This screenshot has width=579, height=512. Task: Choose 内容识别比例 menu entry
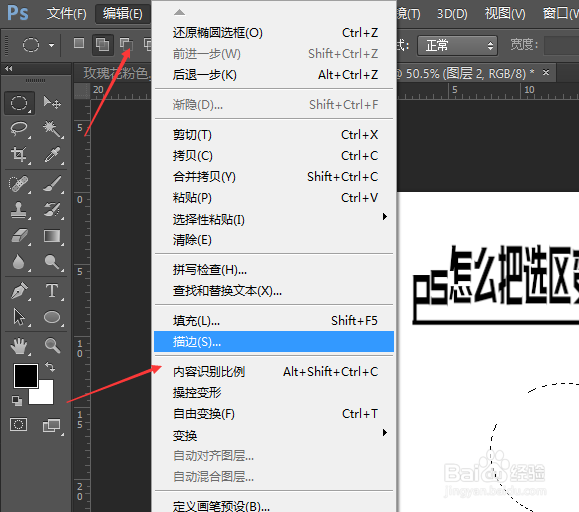[x=274, y=372]
